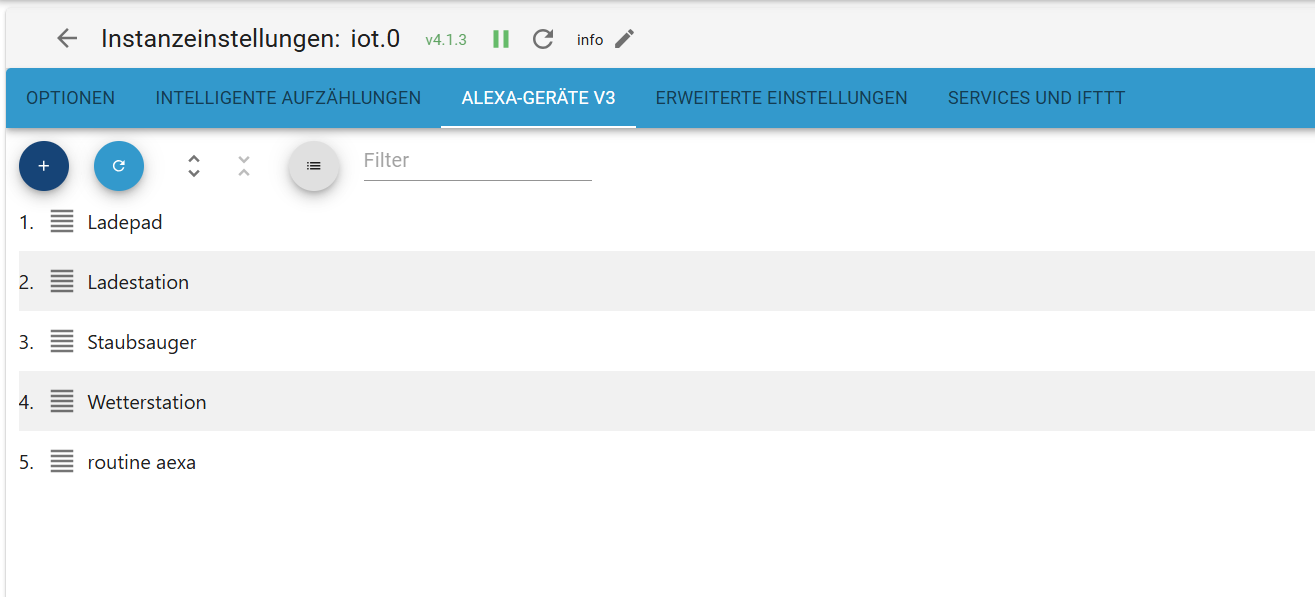Viewport: 1315px width, 597px height.
Task: Click the restart instance icon
Action: pos(543,39)
